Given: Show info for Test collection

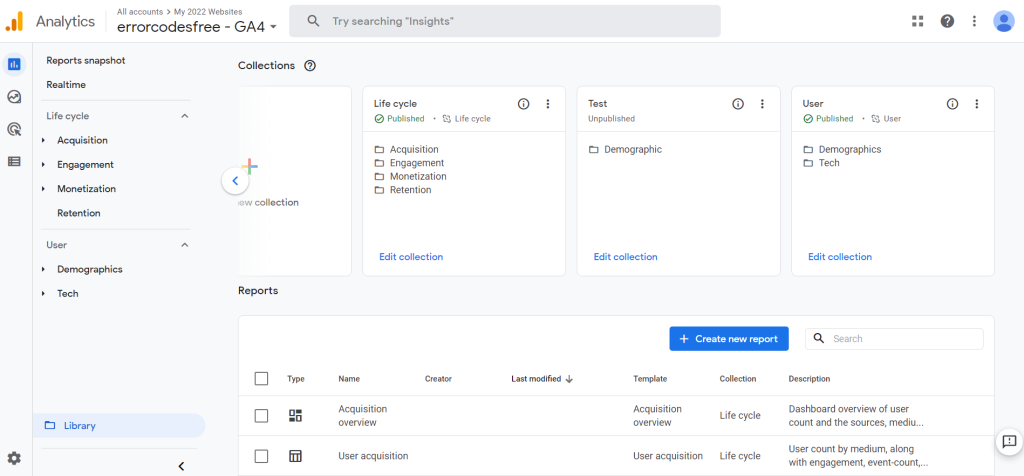Looking at the screenshot, I should (738, 104).
